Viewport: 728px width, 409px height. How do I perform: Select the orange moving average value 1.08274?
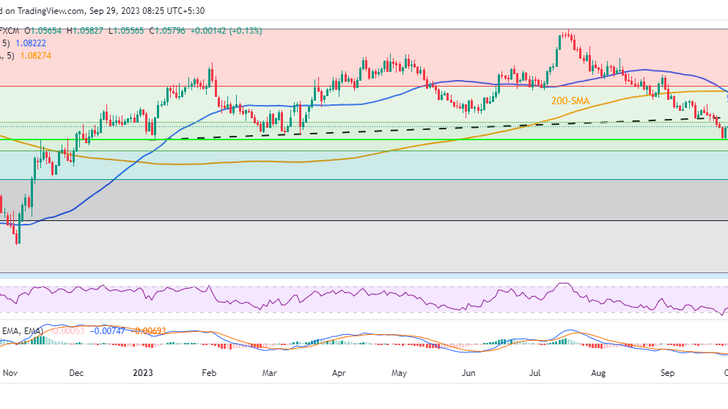coord(35,56)
